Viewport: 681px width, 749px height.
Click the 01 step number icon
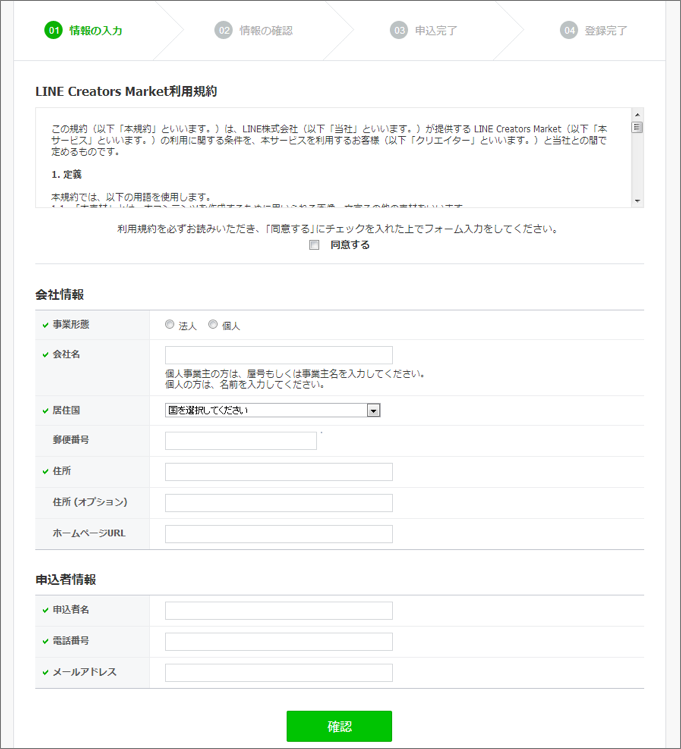(x=53, y=30)
